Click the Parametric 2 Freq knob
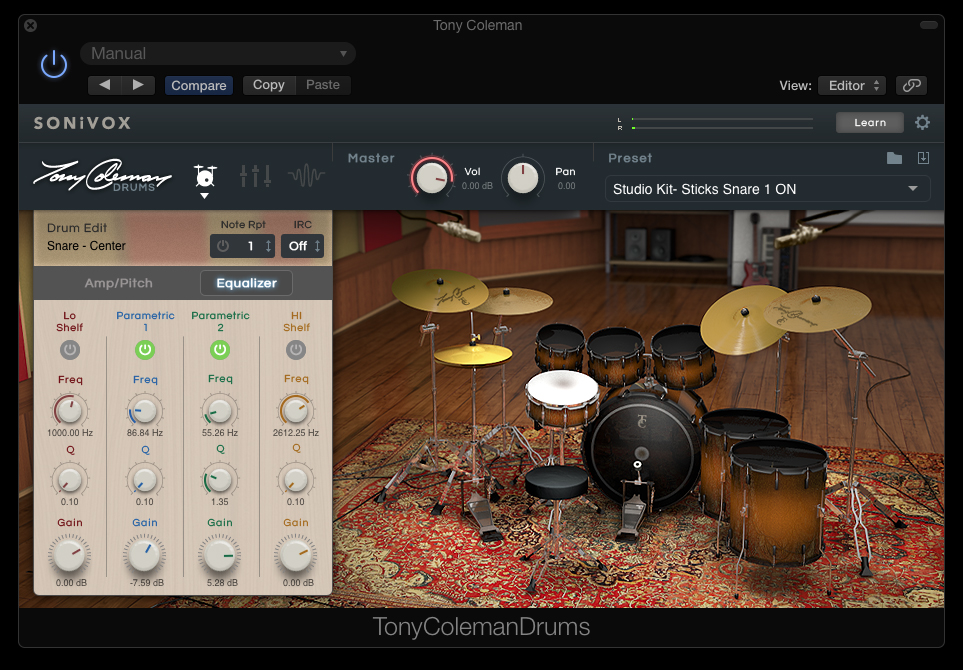 pyautogui.click(x=220, y=411)
